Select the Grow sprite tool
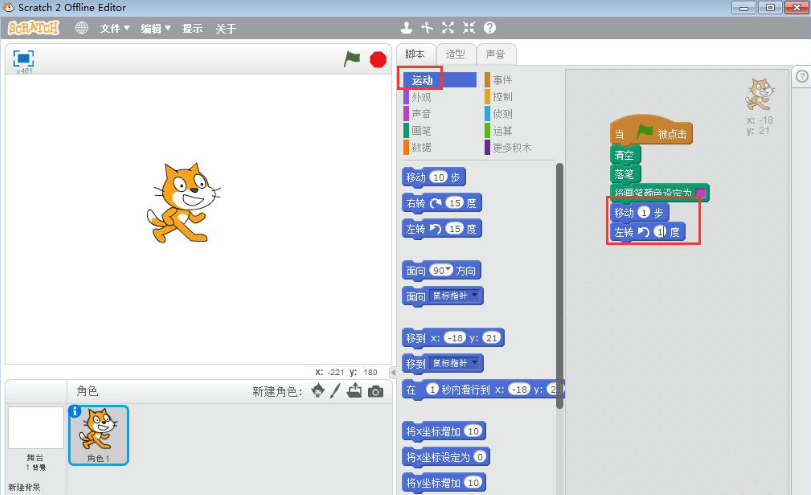Image resolution: width=811 pixels, height=495 pixels. [x=448, y=28]
